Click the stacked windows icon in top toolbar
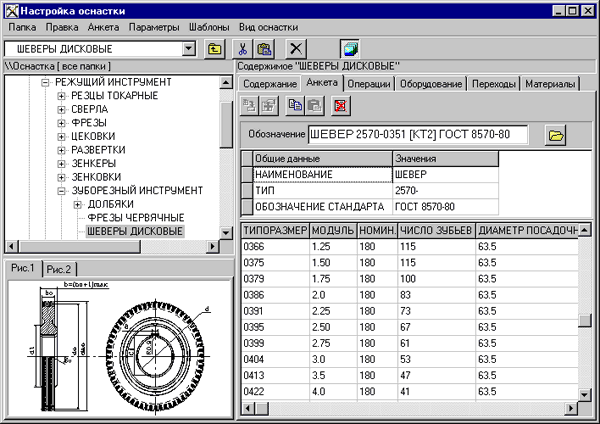 coord(348,48)
